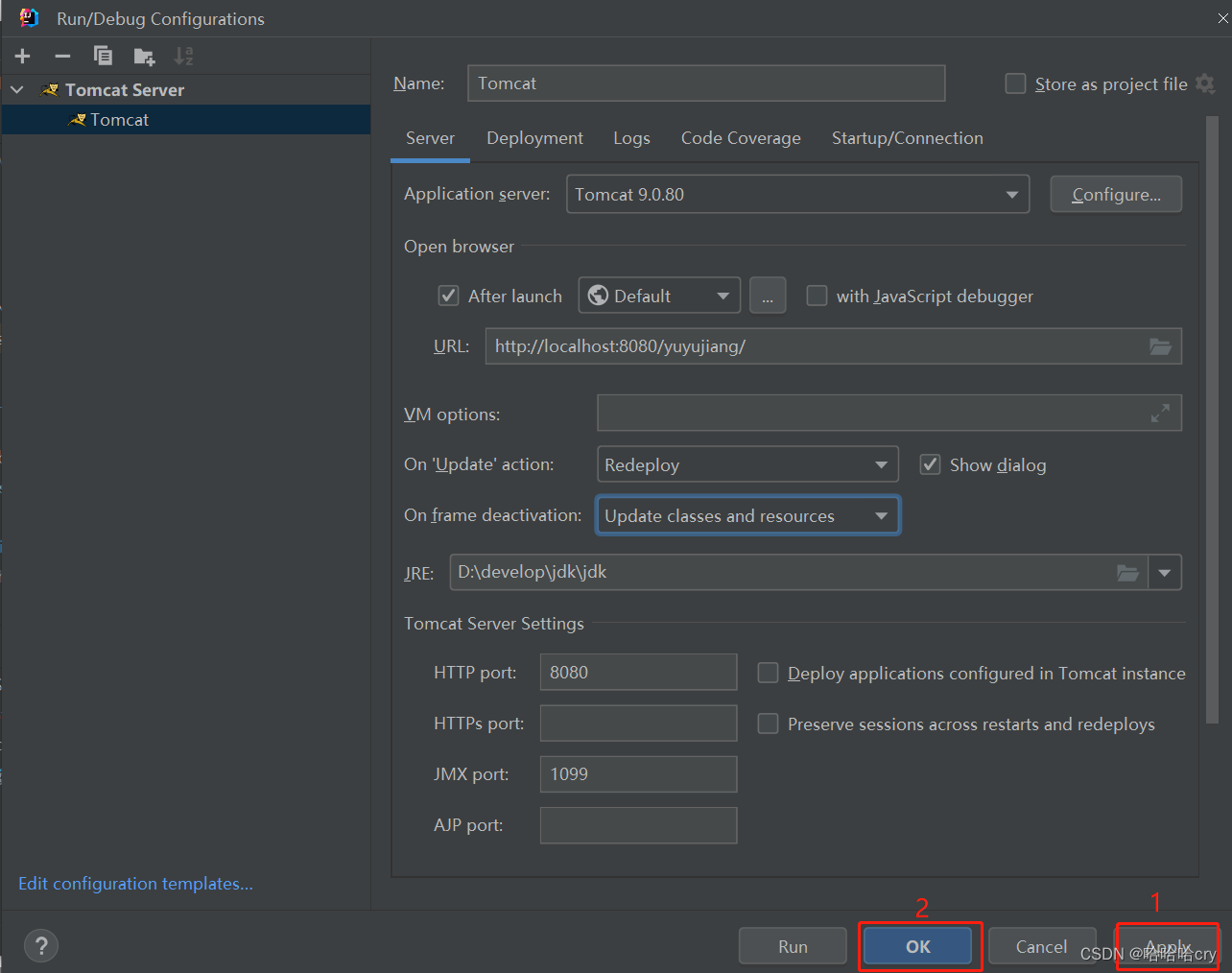
Task: Click the Configure... button
Action: (1116, 194)
